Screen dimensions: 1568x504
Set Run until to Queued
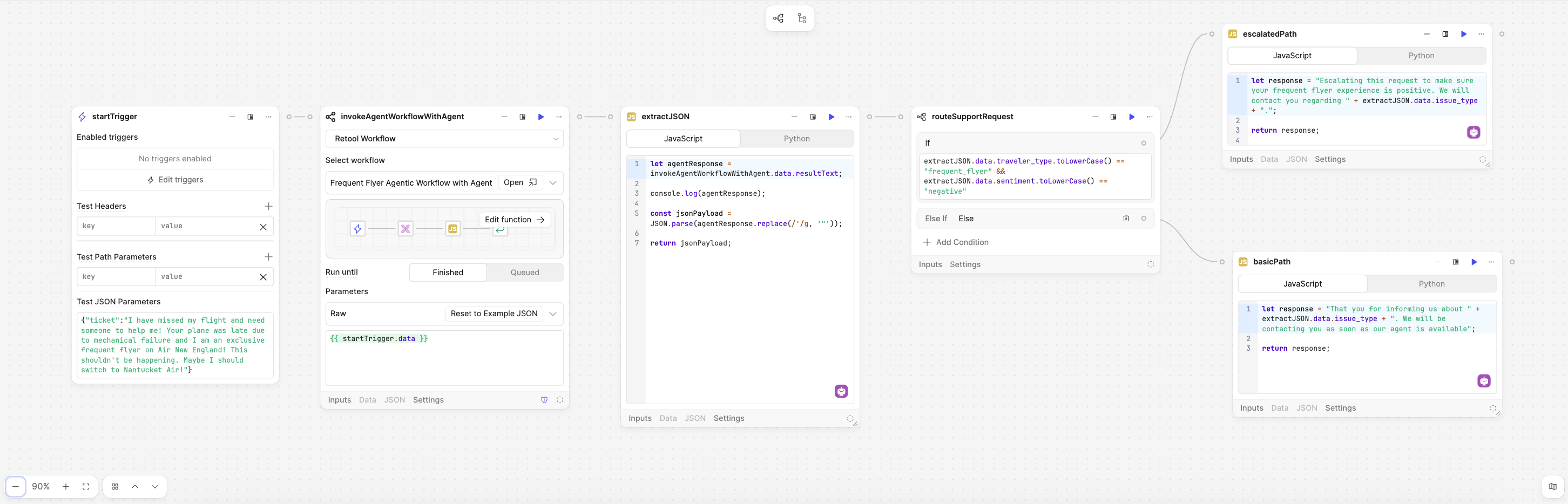tap(524, 273)
